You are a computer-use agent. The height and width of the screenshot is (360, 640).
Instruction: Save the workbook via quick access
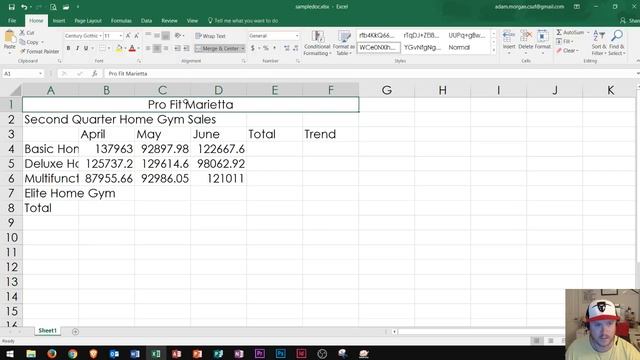pyautogui.click(x=11, y=7)
